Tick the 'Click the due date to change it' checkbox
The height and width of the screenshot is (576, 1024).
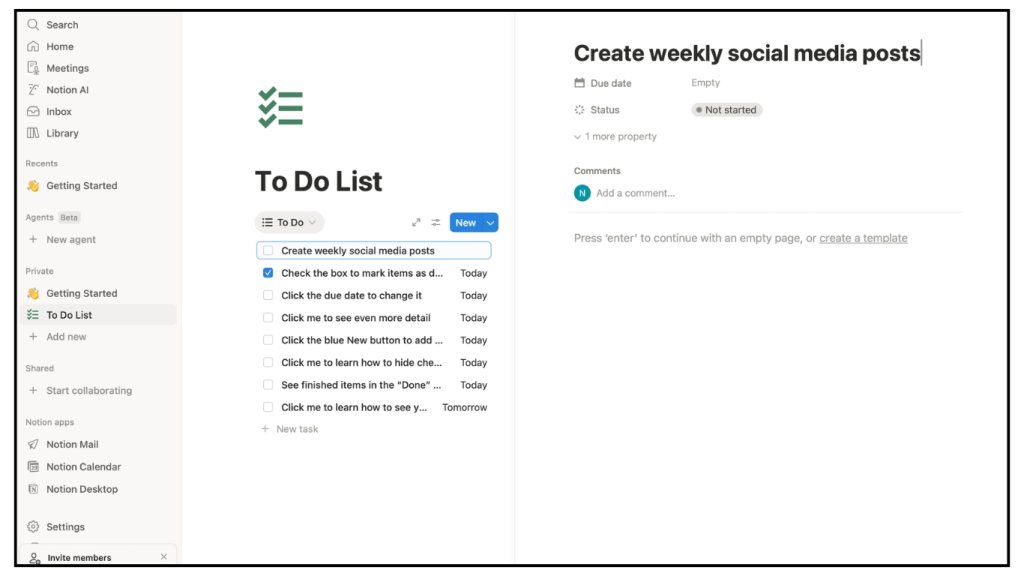coord(268,296)
